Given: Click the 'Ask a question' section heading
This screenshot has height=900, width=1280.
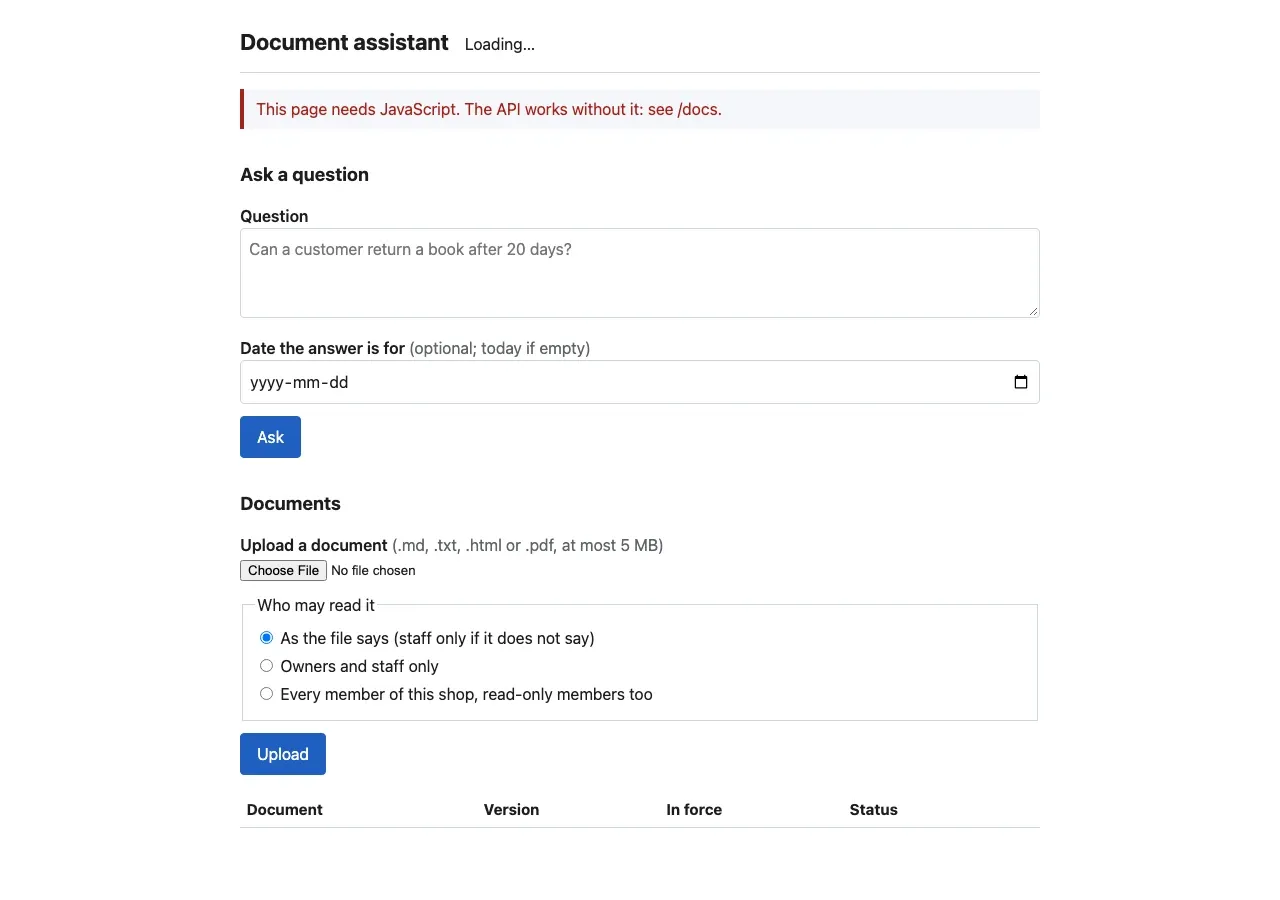Looking at the screenshot, I should tap(304, 175).
